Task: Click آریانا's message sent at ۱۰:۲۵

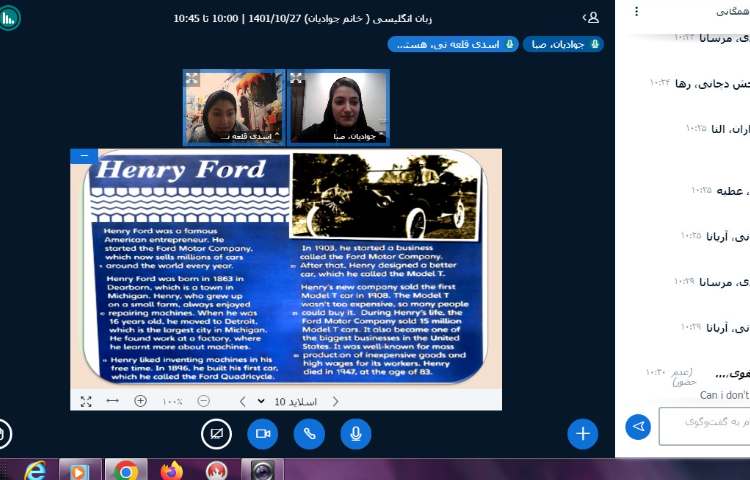Action: point(715,236)
